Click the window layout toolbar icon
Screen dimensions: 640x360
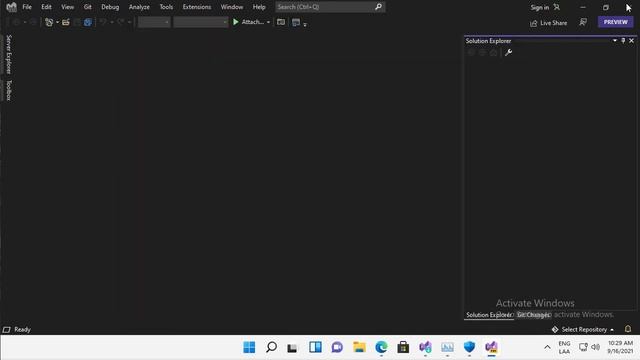pos(296,22)
